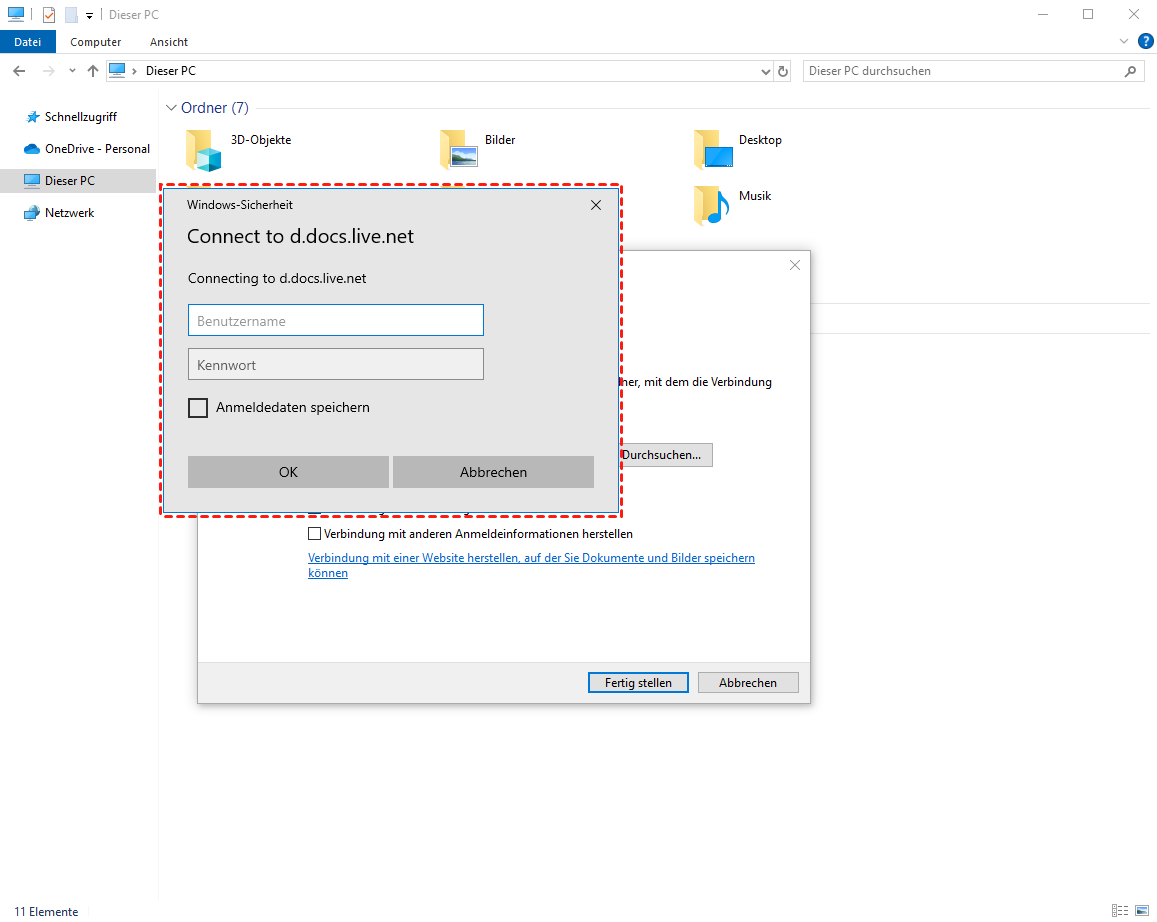Image resolution: width=1157 pixels, height=922 pixels.
Task: Check Anmeldedaten speichern
Action: (x=198, y=408)
